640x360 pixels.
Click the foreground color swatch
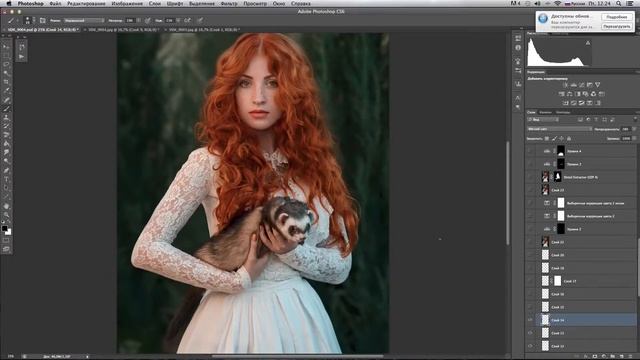pos(4,228)
